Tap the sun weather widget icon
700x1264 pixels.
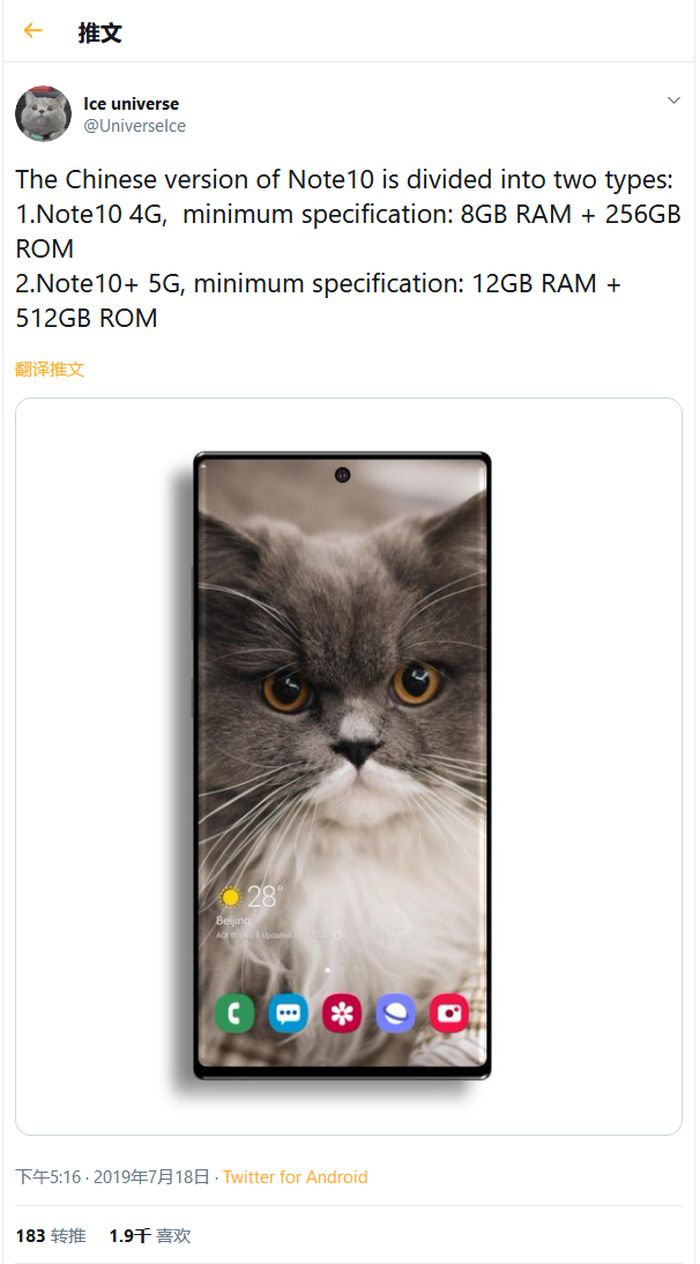pyautogui.click(x=231, y=896)
